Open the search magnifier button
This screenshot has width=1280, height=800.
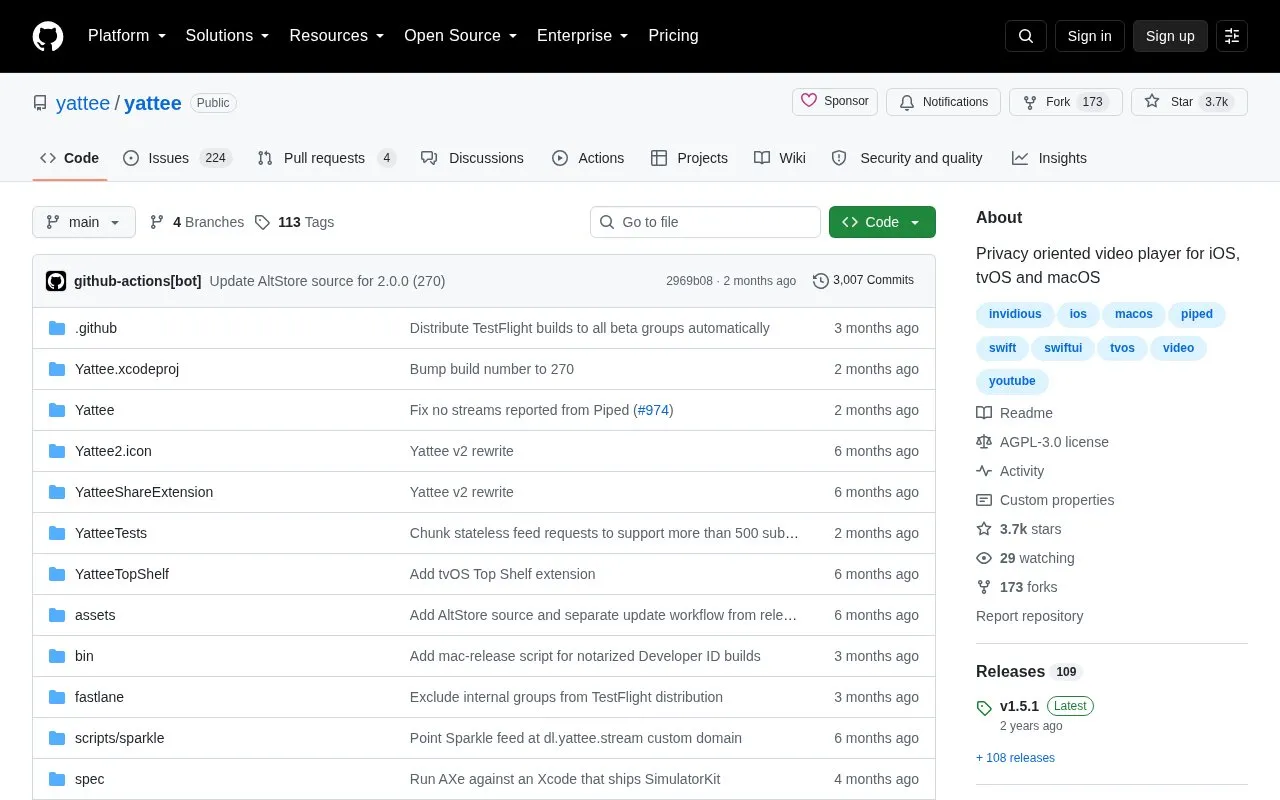pyautogui.click(x=1026, y=36)
